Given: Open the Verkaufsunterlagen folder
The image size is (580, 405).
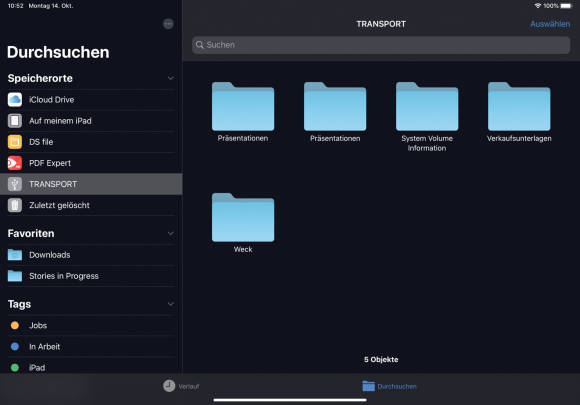Looking at the screenshot, I should (x=519, y=112).
